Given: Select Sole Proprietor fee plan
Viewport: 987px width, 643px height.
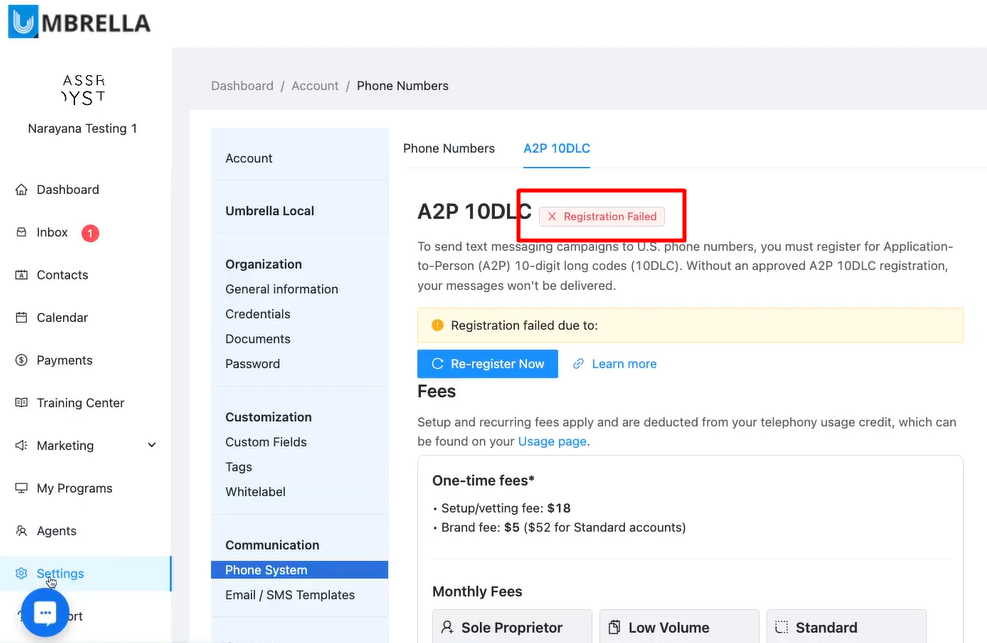Looking at the screenshot, I should tap(512, 627).
